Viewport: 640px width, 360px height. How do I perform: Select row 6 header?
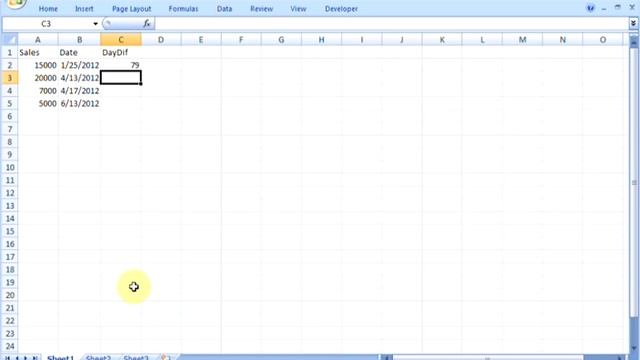click(9, 116)
